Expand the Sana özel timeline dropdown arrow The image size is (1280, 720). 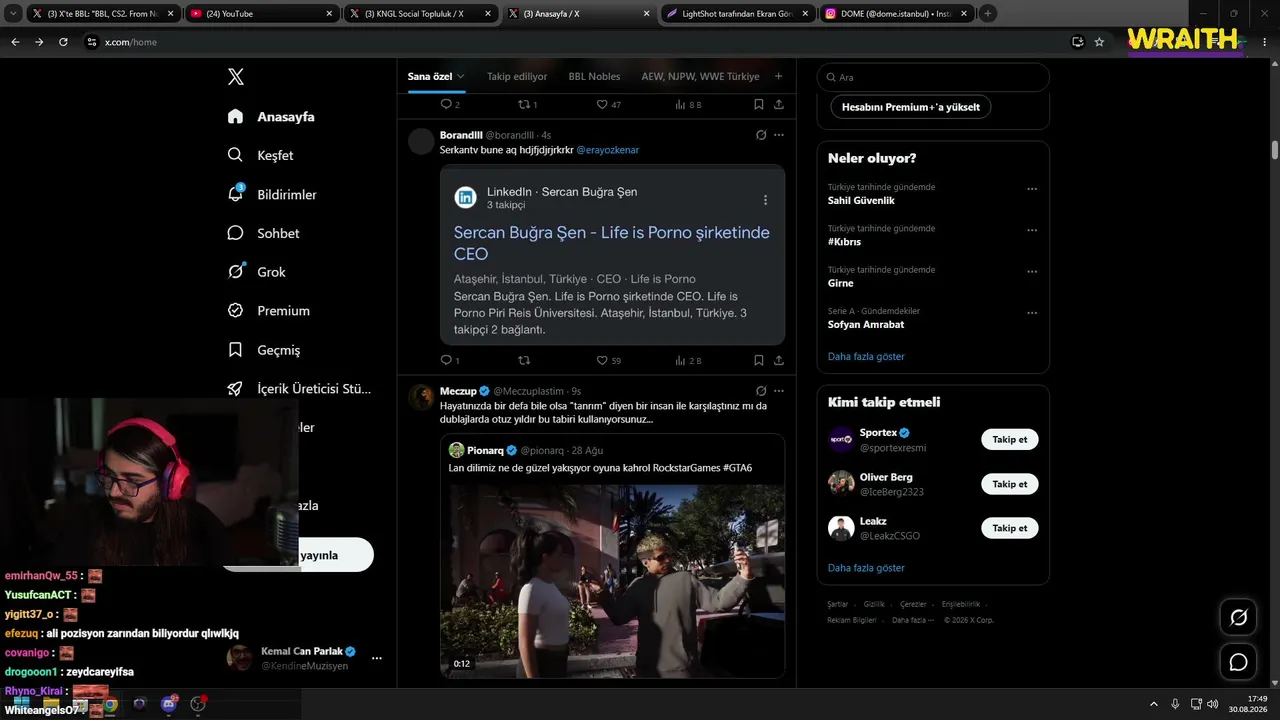[x=460, y=76]
